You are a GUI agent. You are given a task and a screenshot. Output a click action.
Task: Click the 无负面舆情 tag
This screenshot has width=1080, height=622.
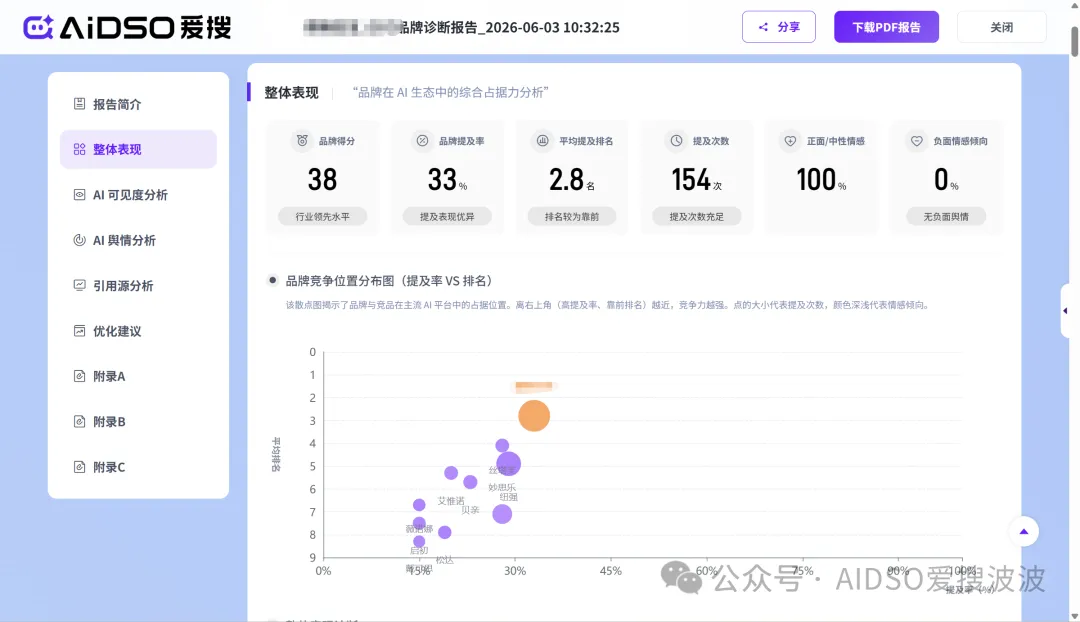coord(946,216)
